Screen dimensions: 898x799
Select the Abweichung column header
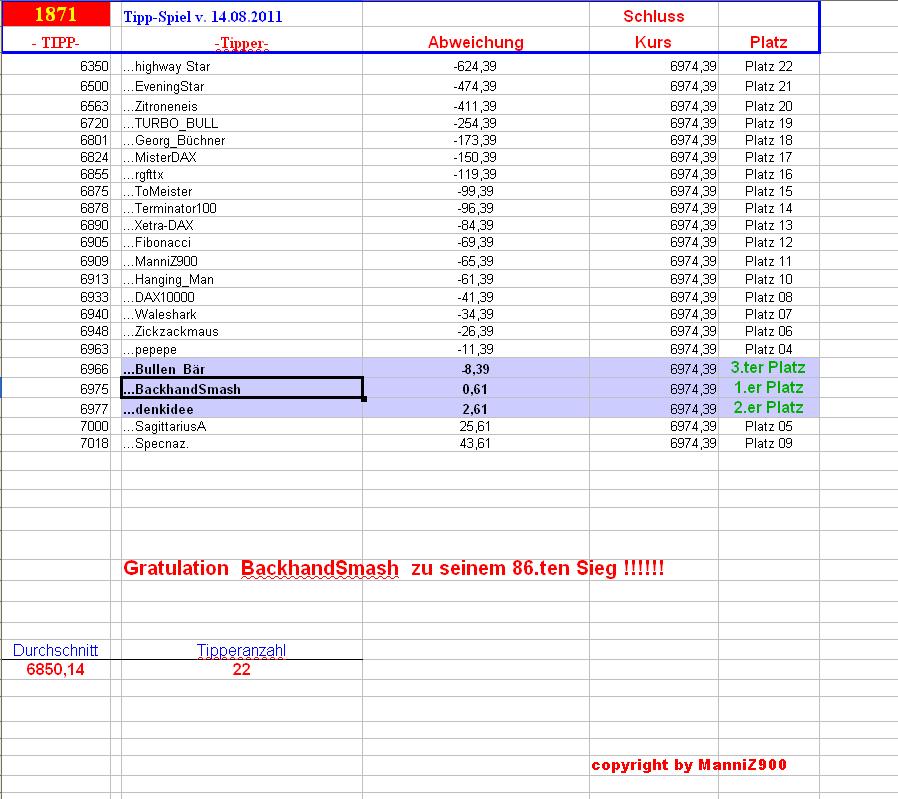point(475,42)
